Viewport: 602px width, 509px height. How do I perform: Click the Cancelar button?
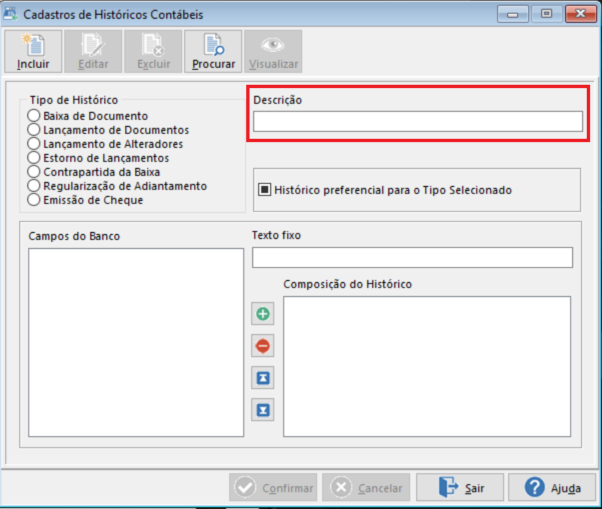(366, 487)
